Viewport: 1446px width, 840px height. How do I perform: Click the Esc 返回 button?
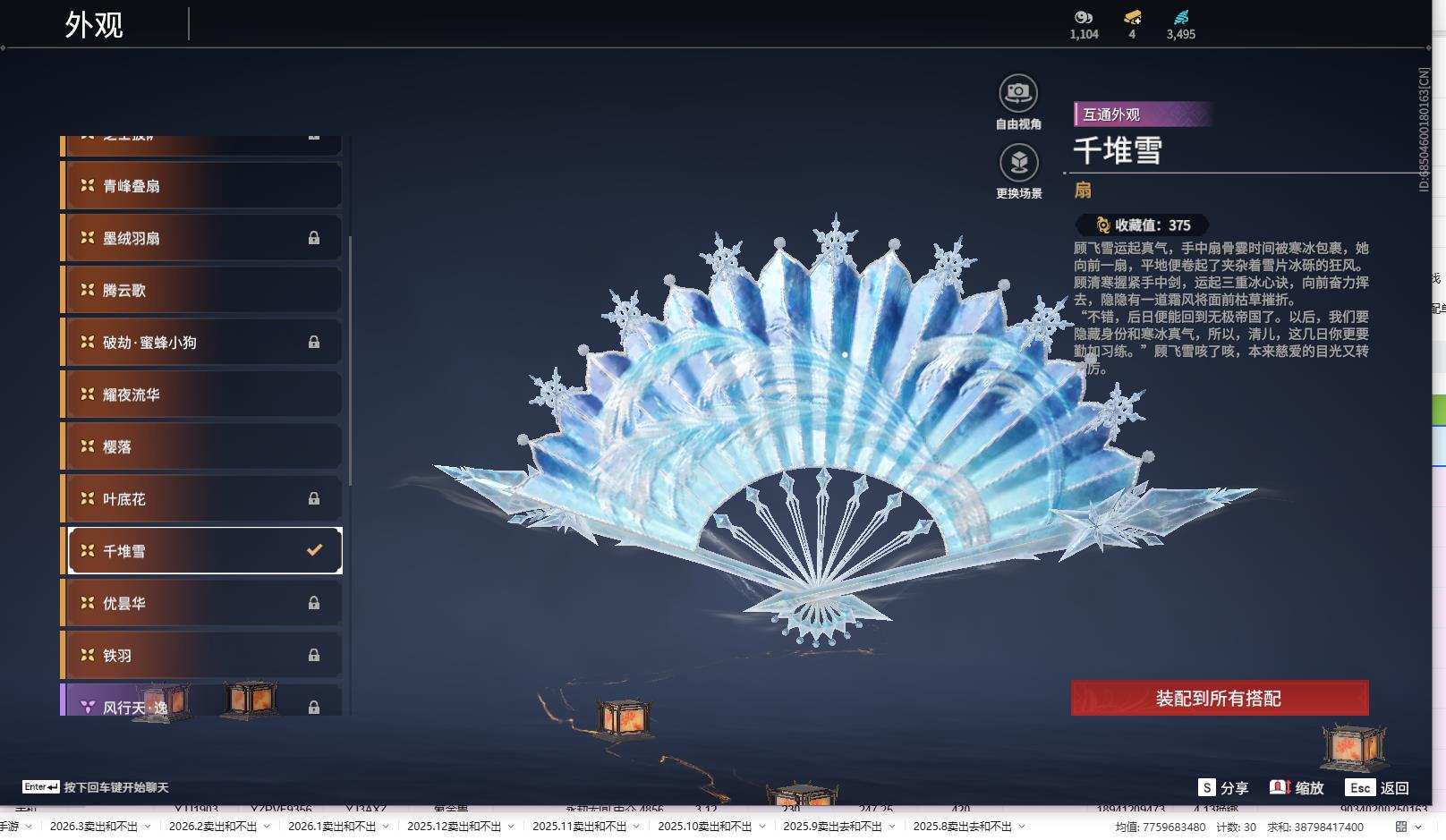pos(1378,788)
